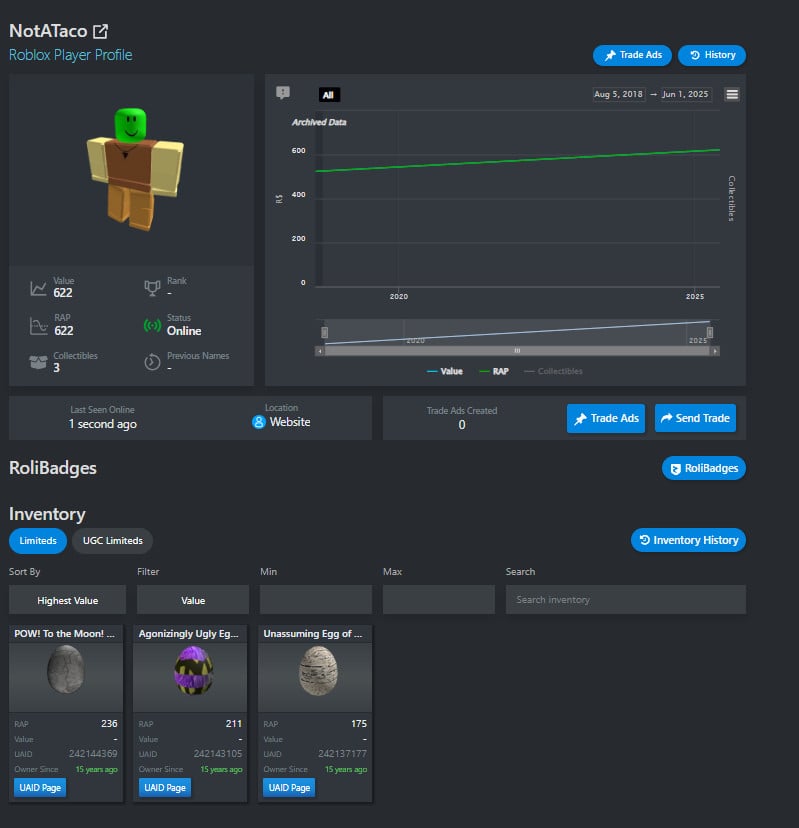Click UAID value 242137177
Viewport: 799px width, 828px height.
click(342, 754)
